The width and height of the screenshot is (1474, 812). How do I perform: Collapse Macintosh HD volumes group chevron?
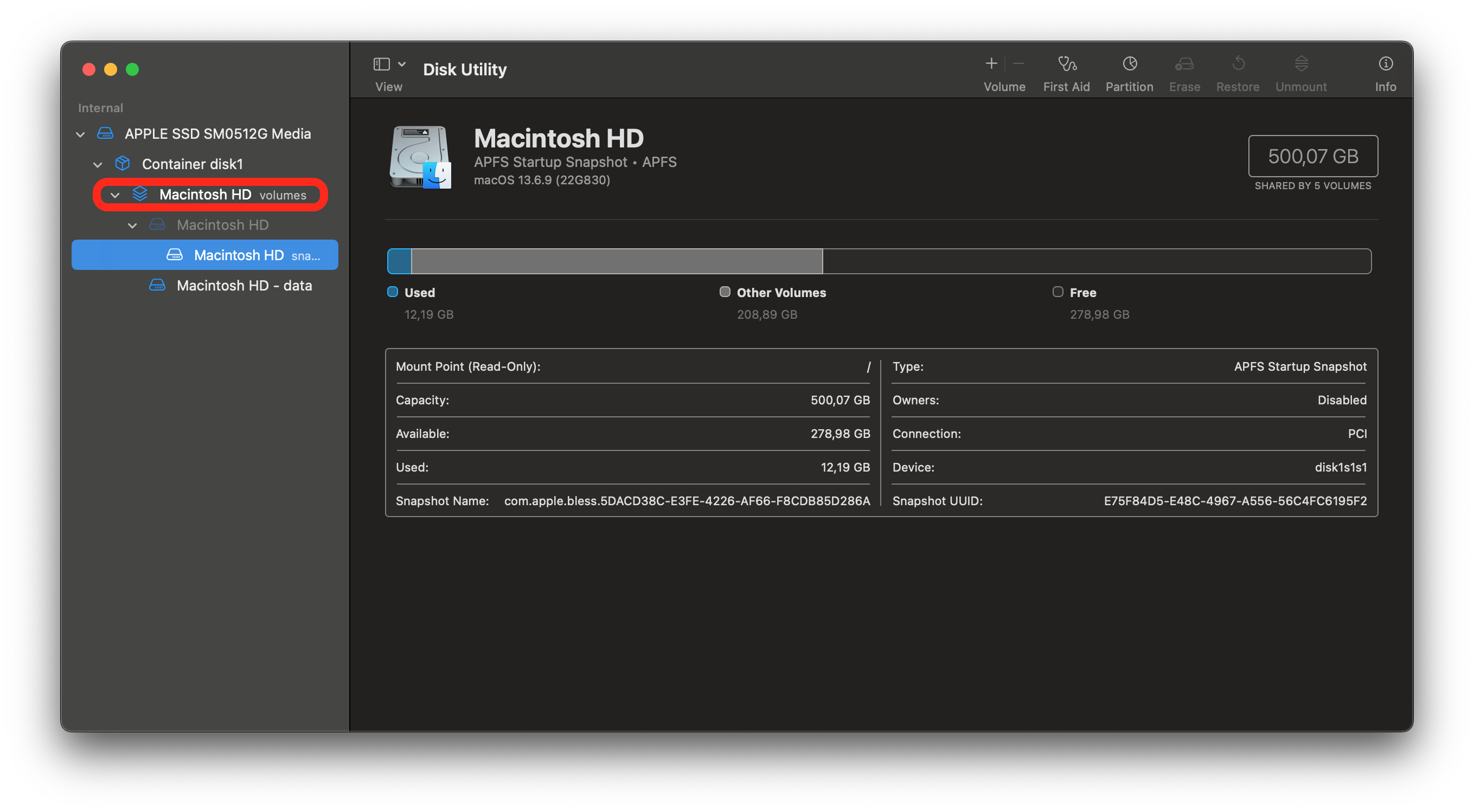click(x=115, y=195)
